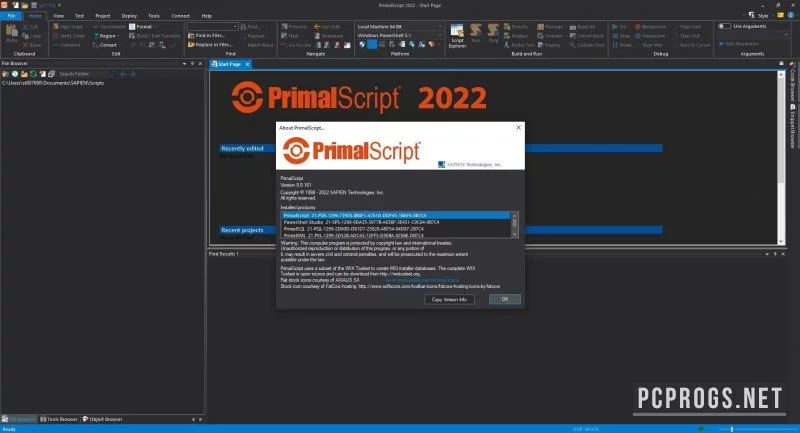Click the Search Folder input field
Image resolution: width=800 pixels, height=433 pixels.
click(x=83, y=74)
